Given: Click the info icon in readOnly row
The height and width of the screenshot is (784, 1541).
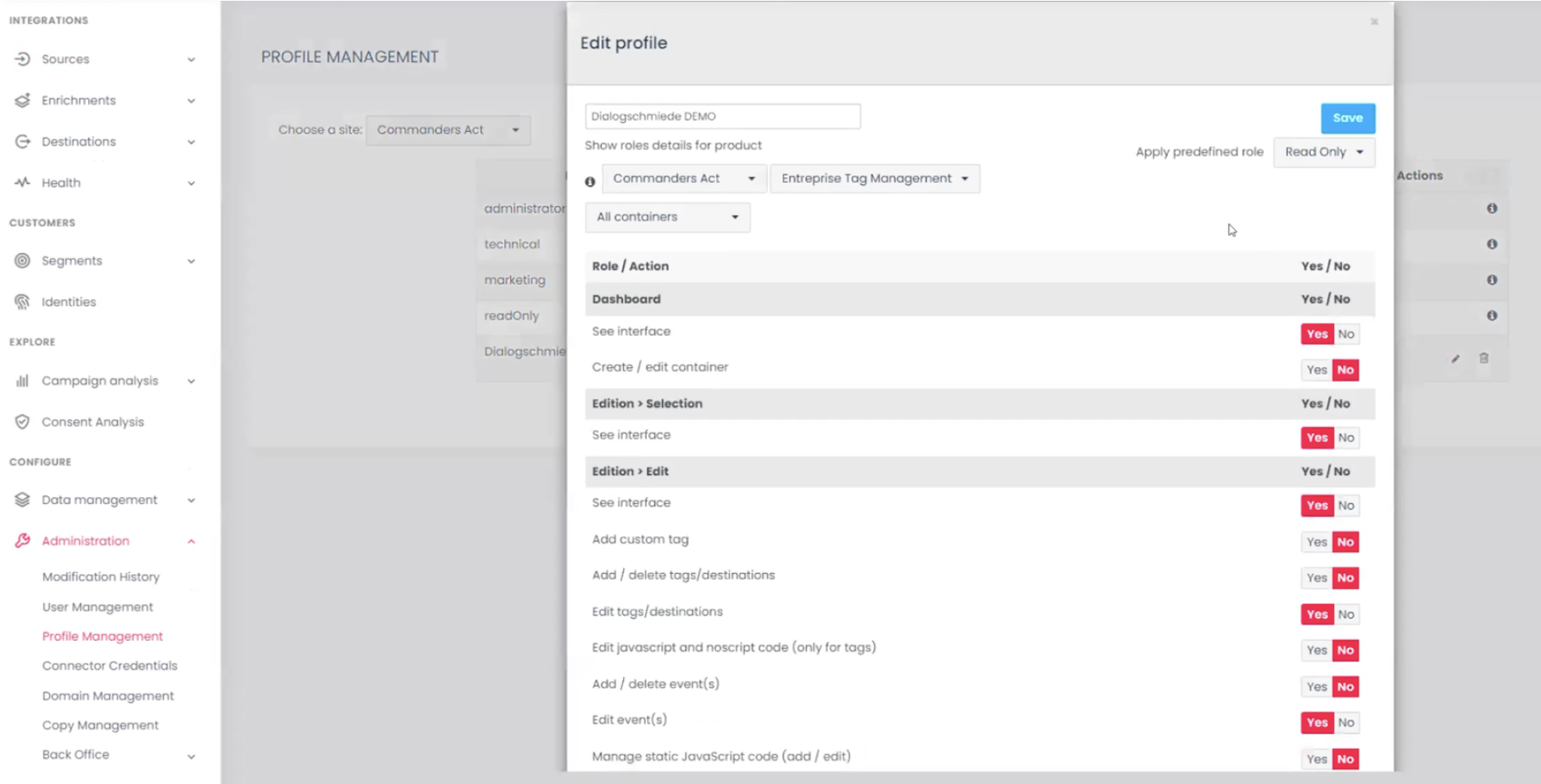Looking at the screenshot, I should 1492,315.
